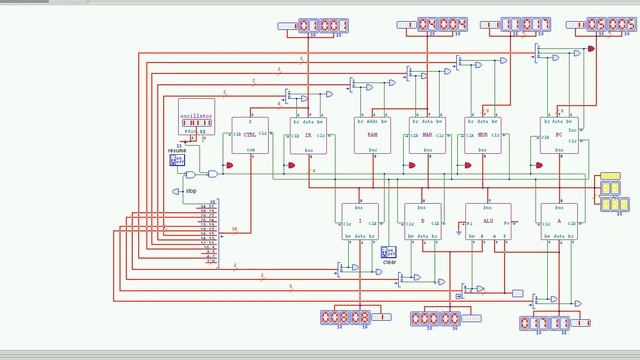Screen dimensions: 640x360
Task: Click the LED bar left of MAR display
Action: click(407, 25)
